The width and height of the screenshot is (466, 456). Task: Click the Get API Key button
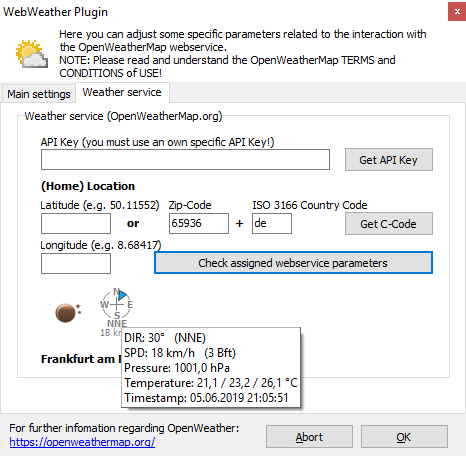click(389, 160)
